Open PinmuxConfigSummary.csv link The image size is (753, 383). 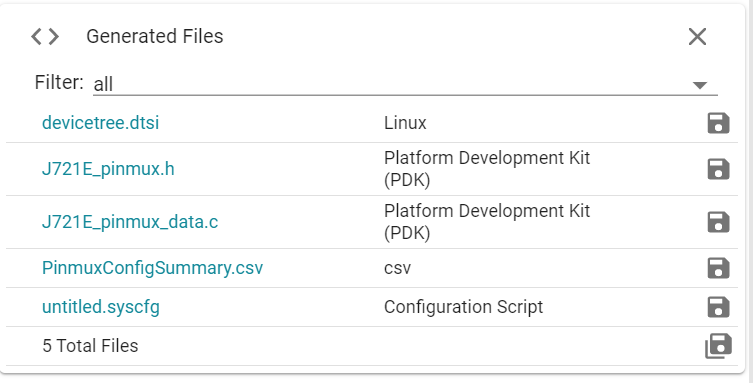[x=153, y=268]
